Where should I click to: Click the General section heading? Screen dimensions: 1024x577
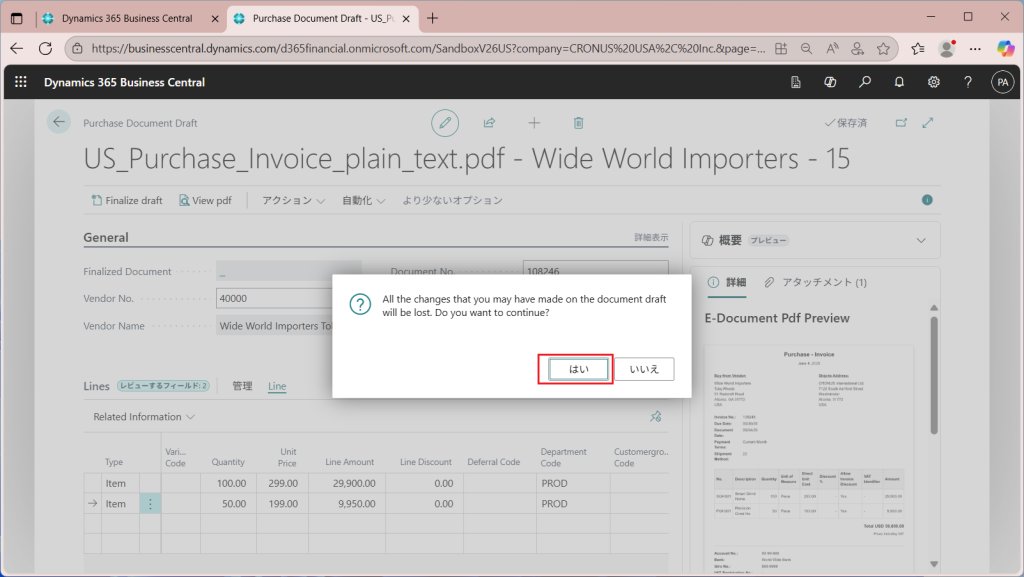point(106,238)
